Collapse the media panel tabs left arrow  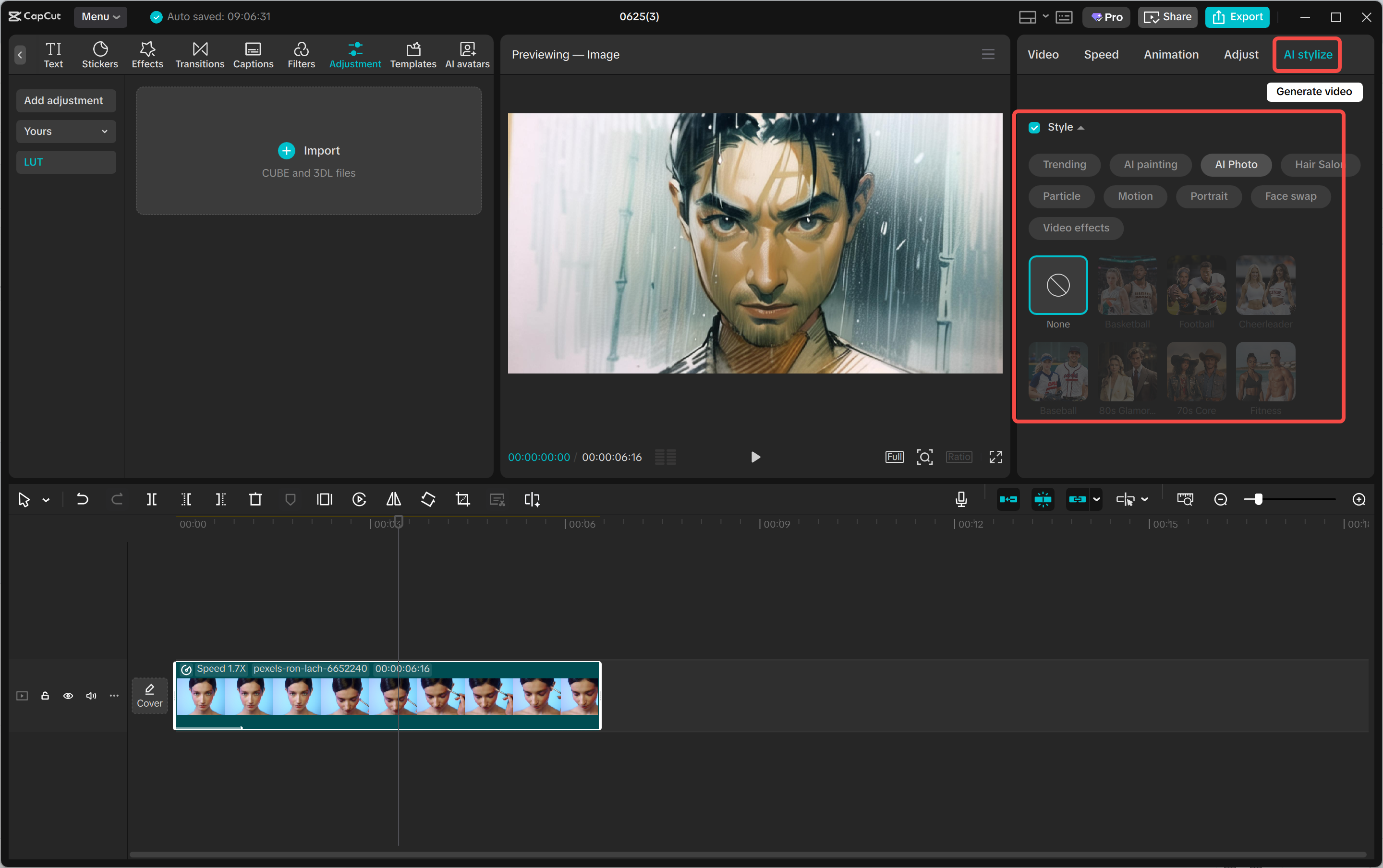20,55
